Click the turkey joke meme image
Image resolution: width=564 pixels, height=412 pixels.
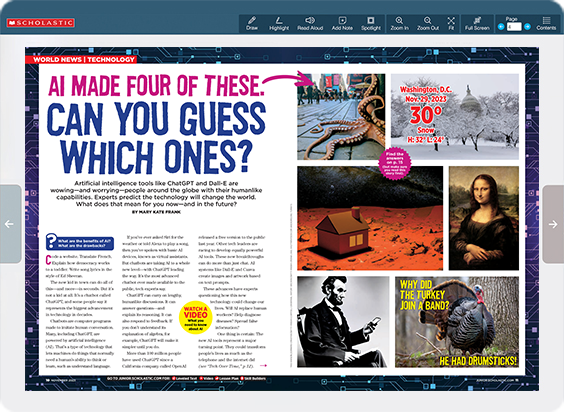[x=457, y=322]
